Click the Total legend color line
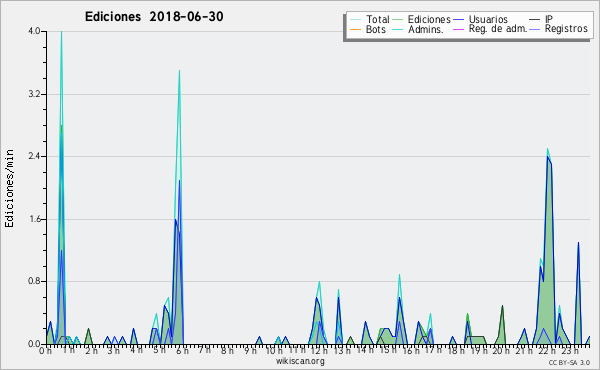The width and height of the screenshot is (600, 370). [355, 20]
